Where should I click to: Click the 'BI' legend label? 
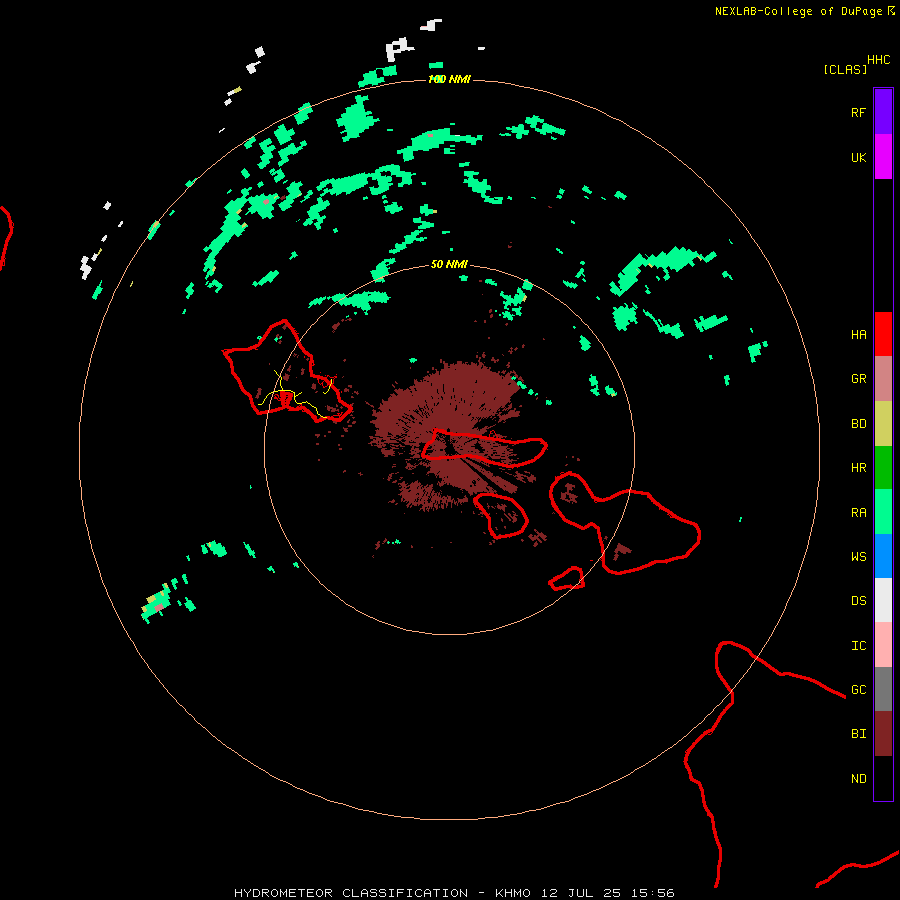coord(858,734)
